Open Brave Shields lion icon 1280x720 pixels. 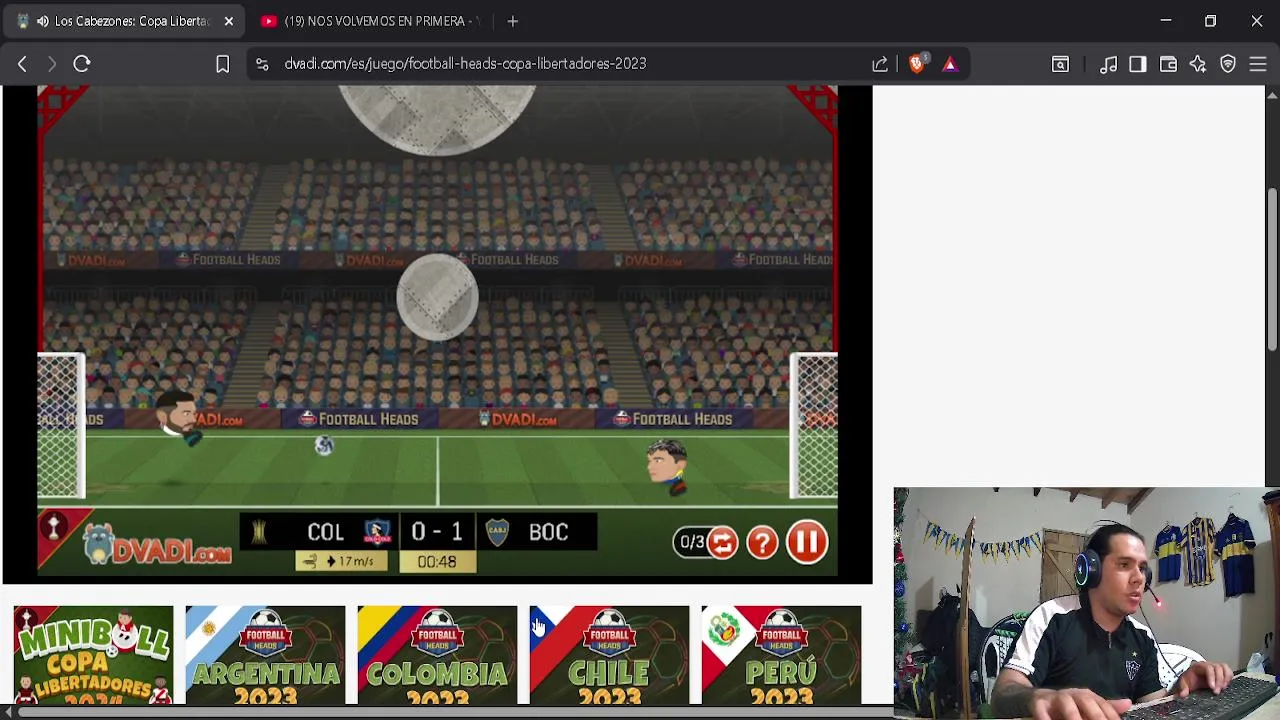[917, 63]
